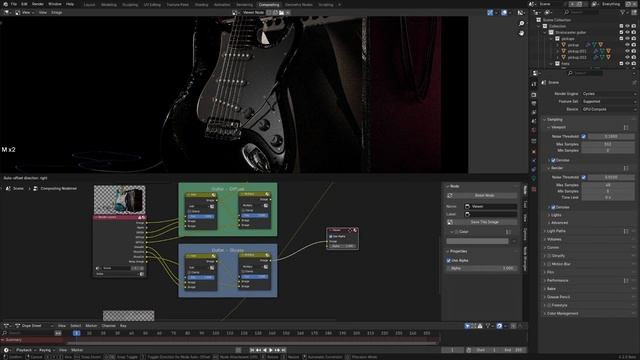Open the Tool properties tab icon
Screen dimensions: 640x360
pos(534,84)
